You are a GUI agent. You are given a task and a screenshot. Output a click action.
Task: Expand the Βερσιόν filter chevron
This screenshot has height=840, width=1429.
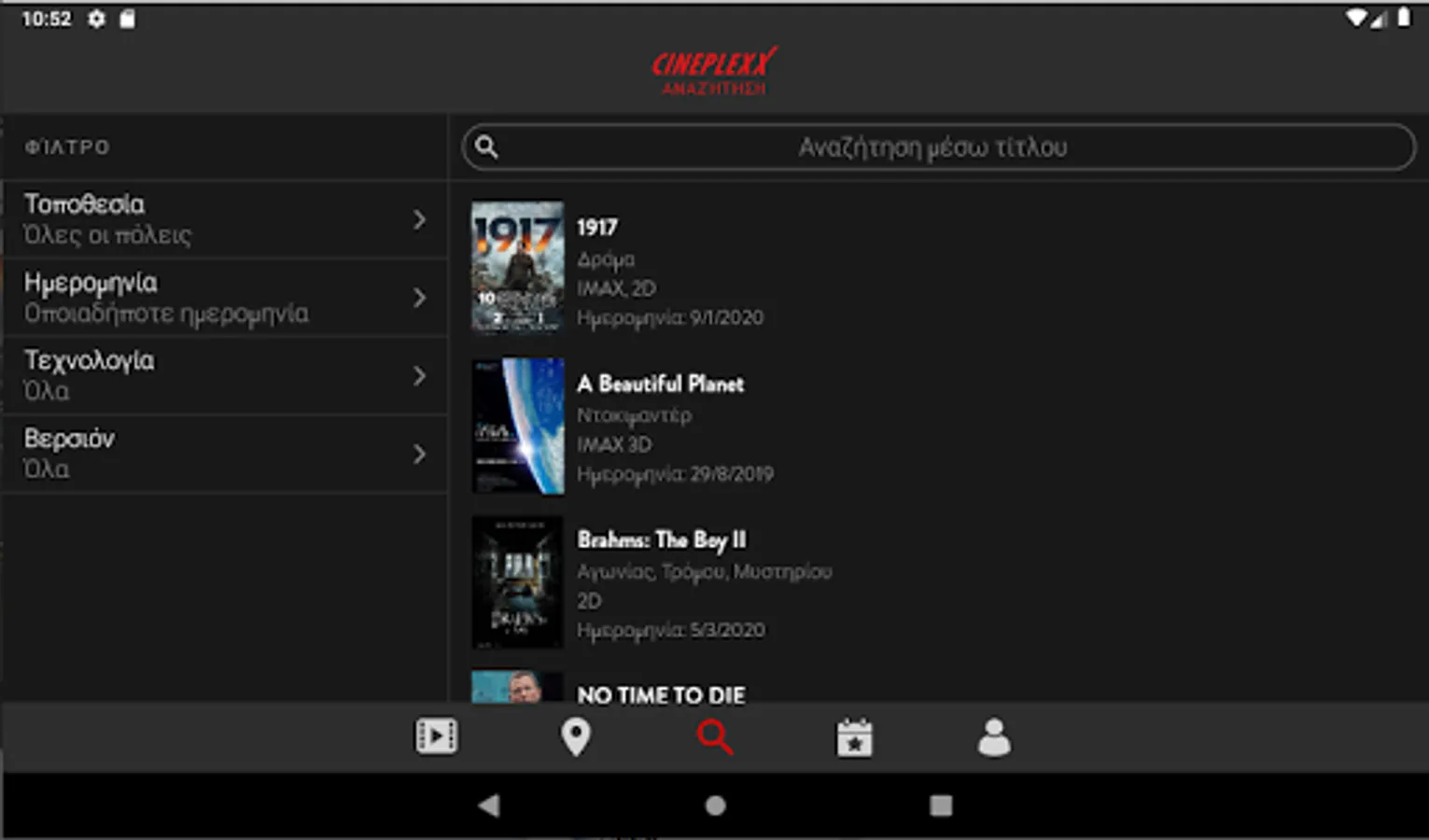[420, 454]
